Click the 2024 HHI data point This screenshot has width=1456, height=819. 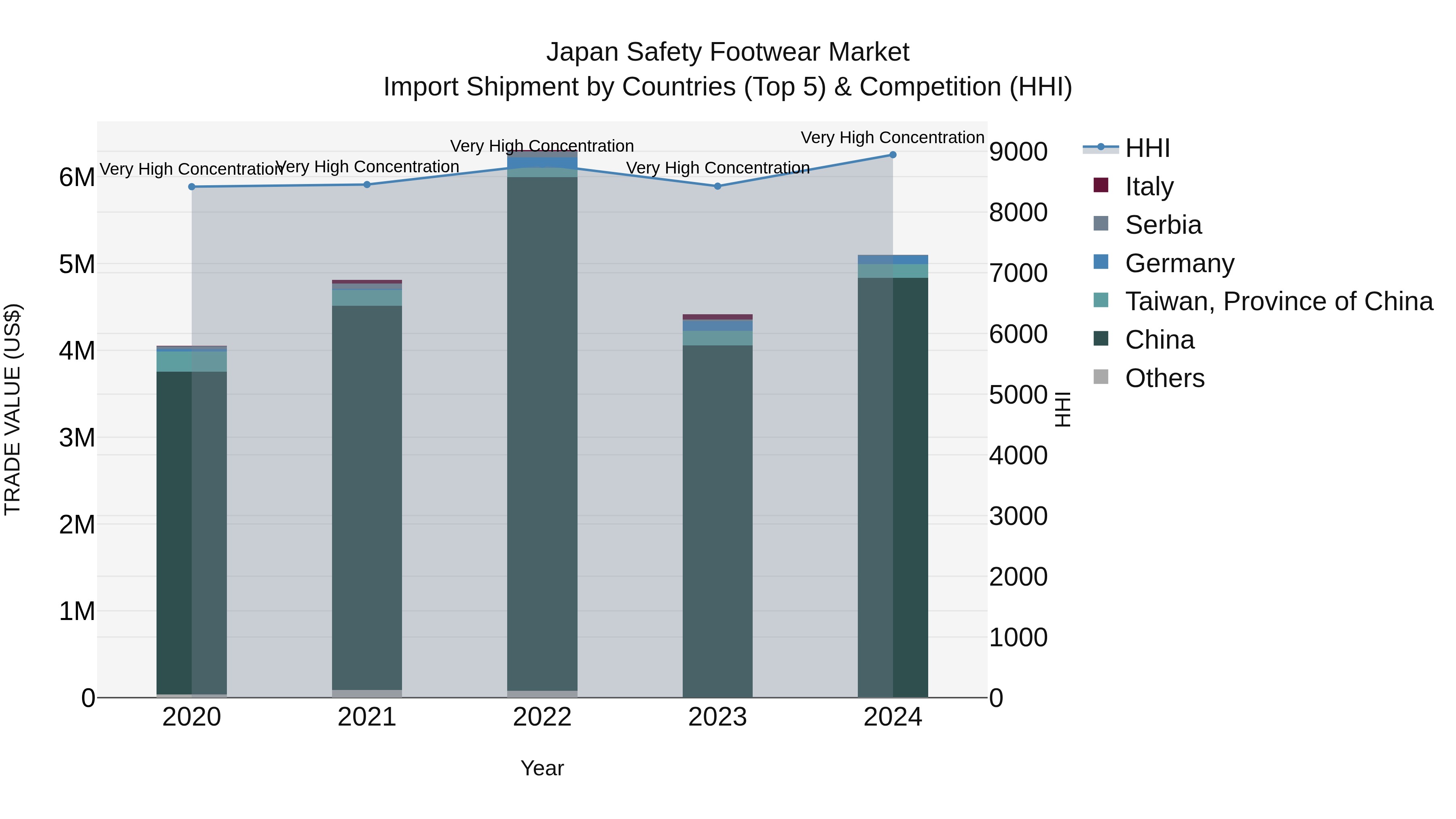(893, 154)
